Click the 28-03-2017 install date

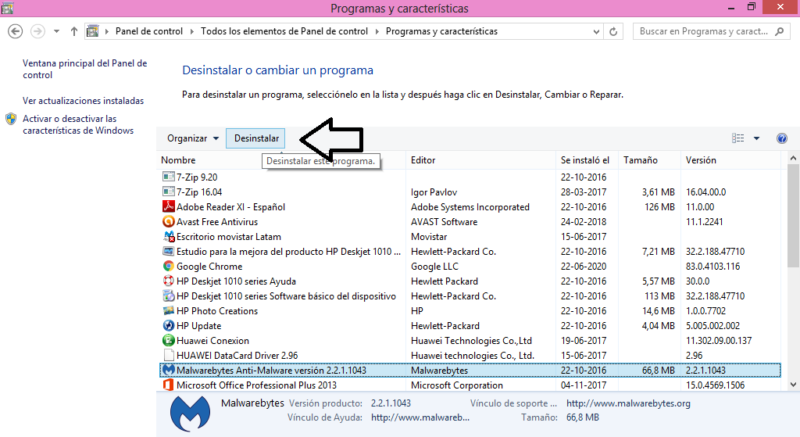click(583, 192)
